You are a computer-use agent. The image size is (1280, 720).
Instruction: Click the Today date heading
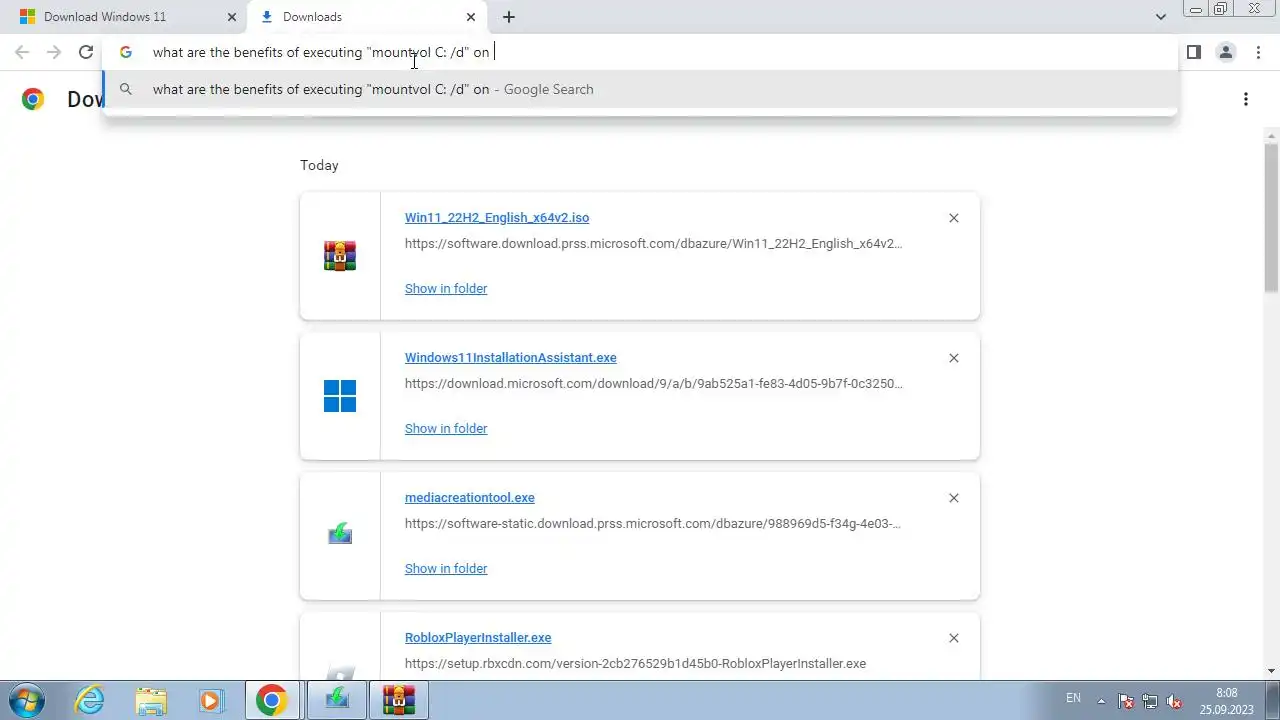[319, 165]
